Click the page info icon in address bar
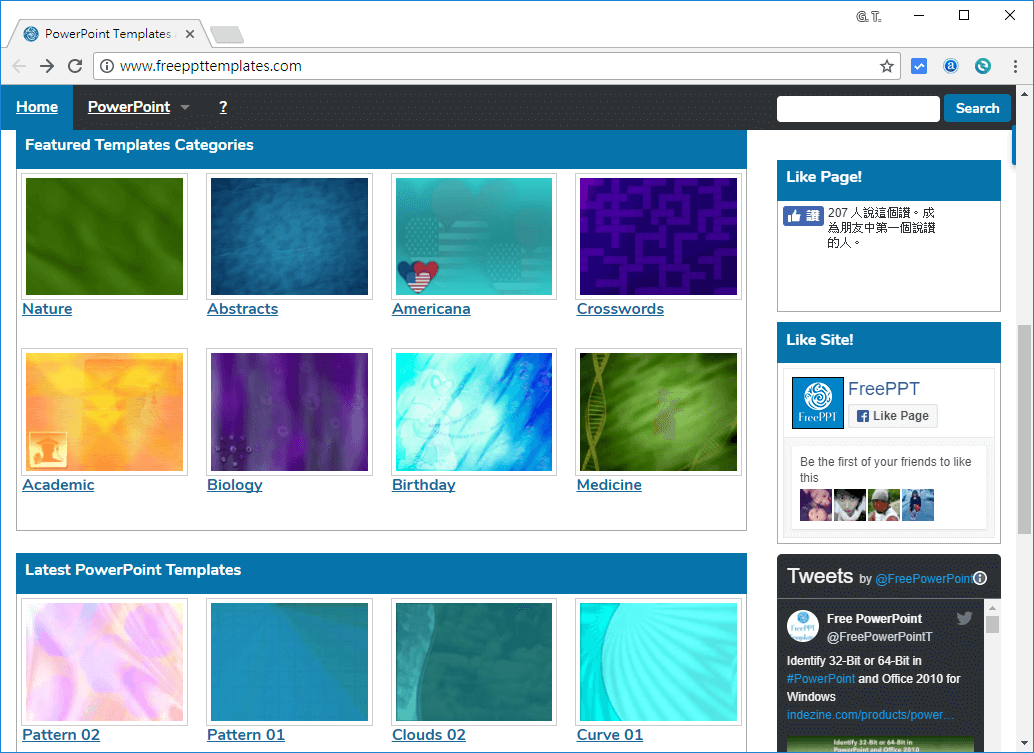Screen dimensions: 1034x753 click(106, 66)
